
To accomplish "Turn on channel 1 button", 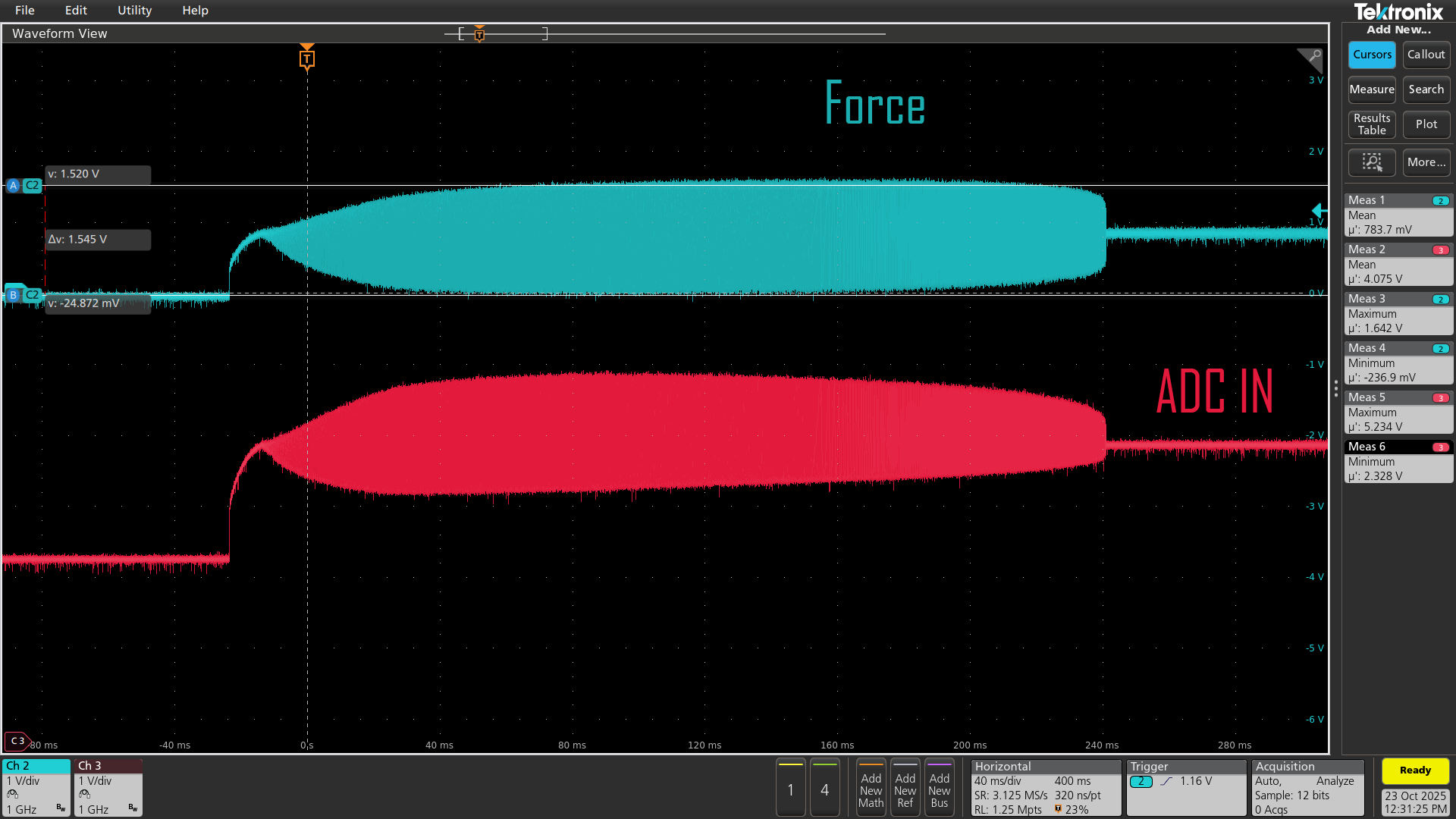I will [790, 788].
